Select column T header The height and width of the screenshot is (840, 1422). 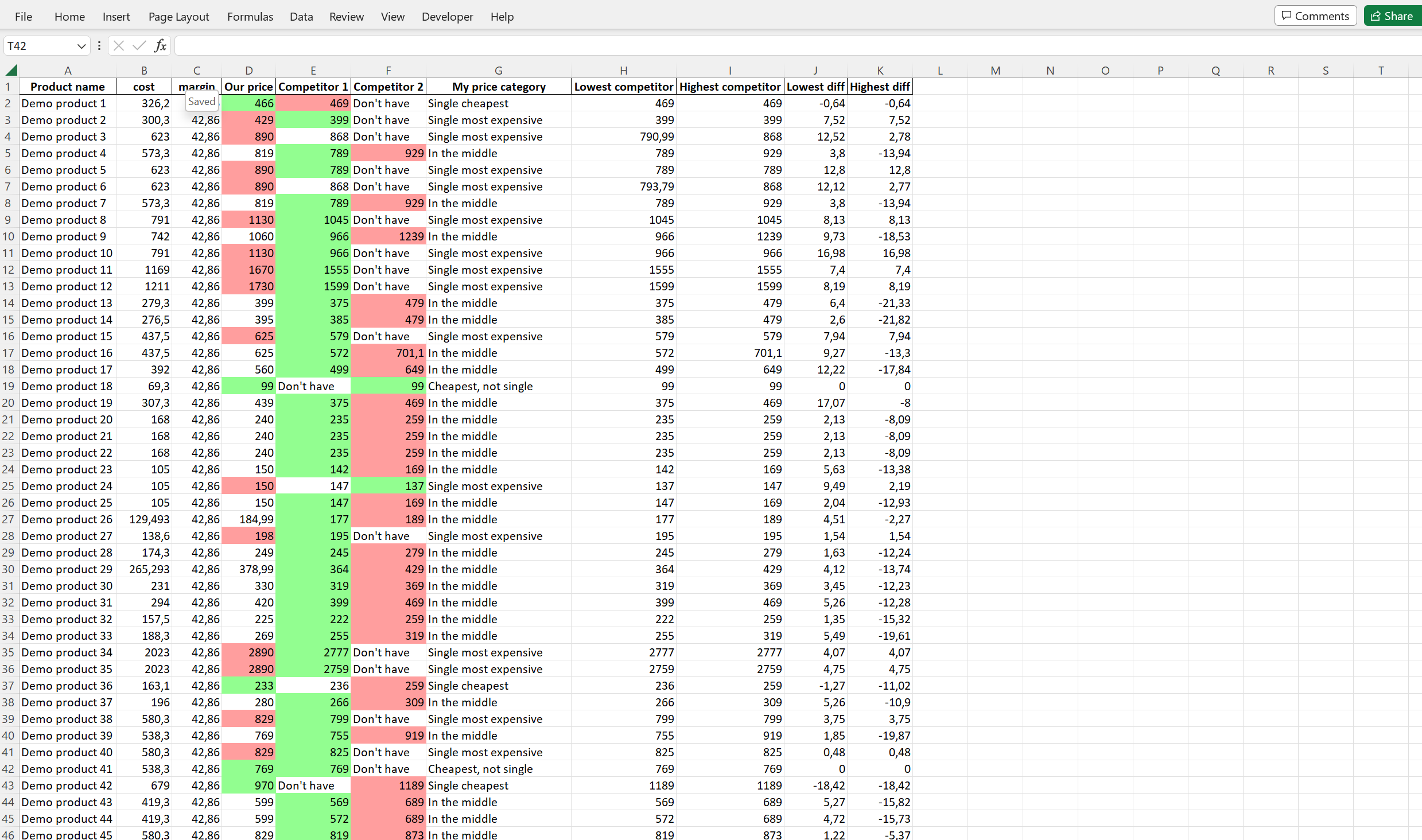coord(1381,70)
